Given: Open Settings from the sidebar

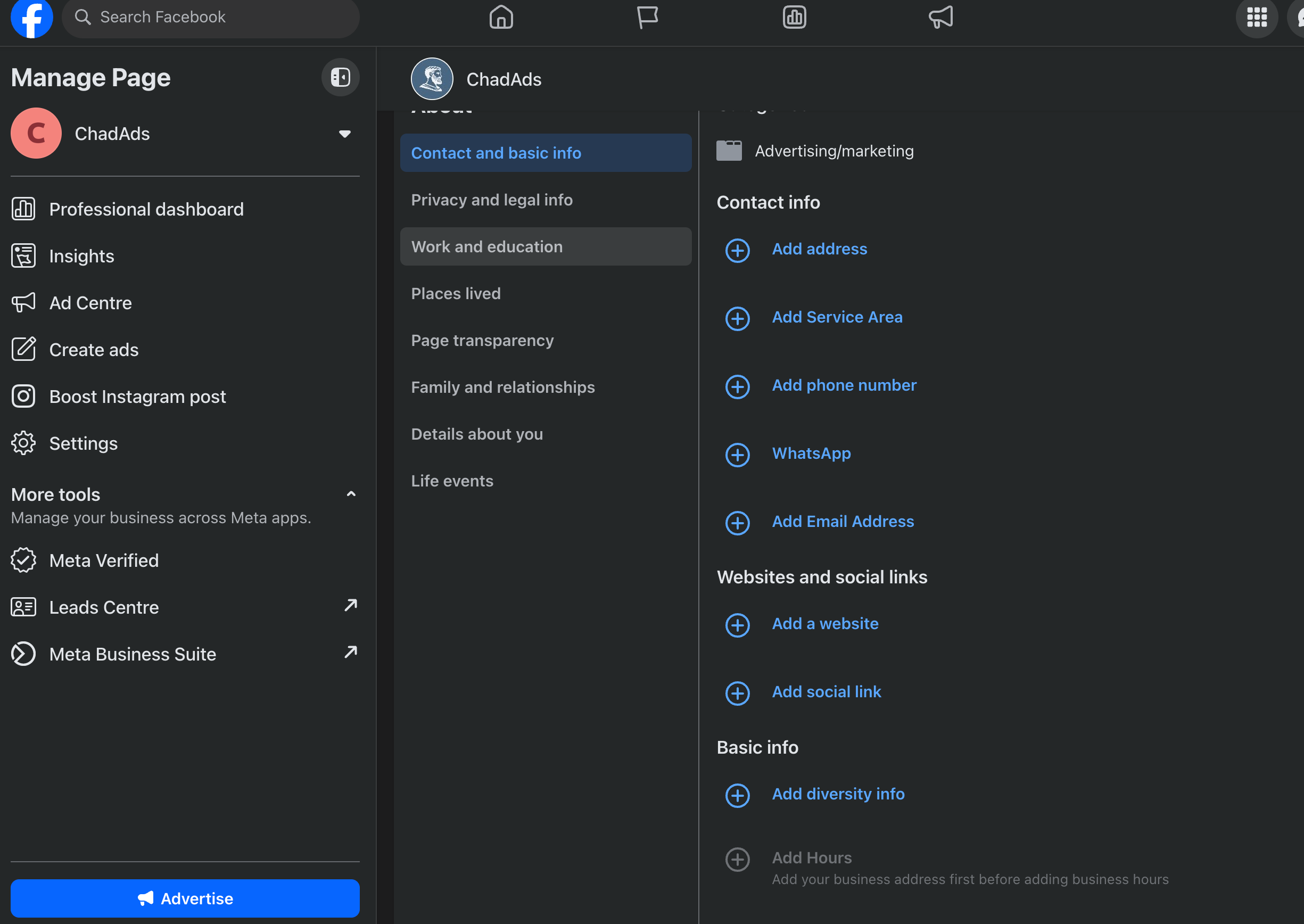Looking at the screenshot, I should [x=83, y=443].
